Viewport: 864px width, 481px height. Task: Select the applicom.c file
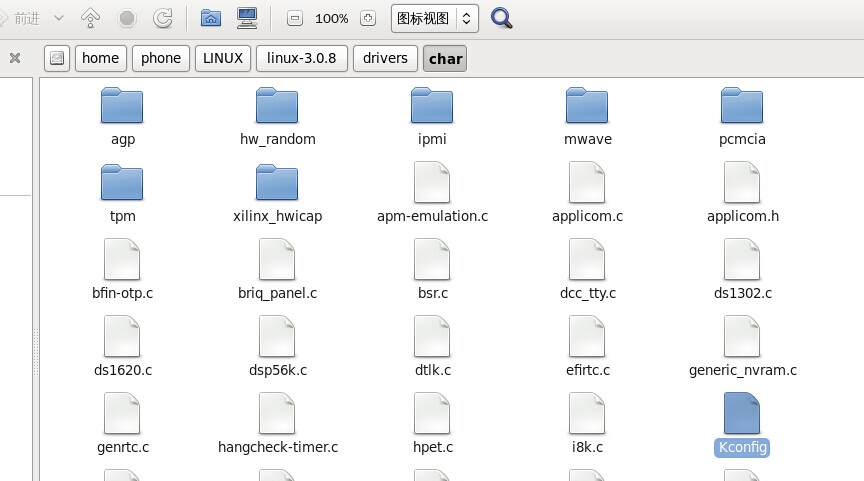click(x=587, y=193)
